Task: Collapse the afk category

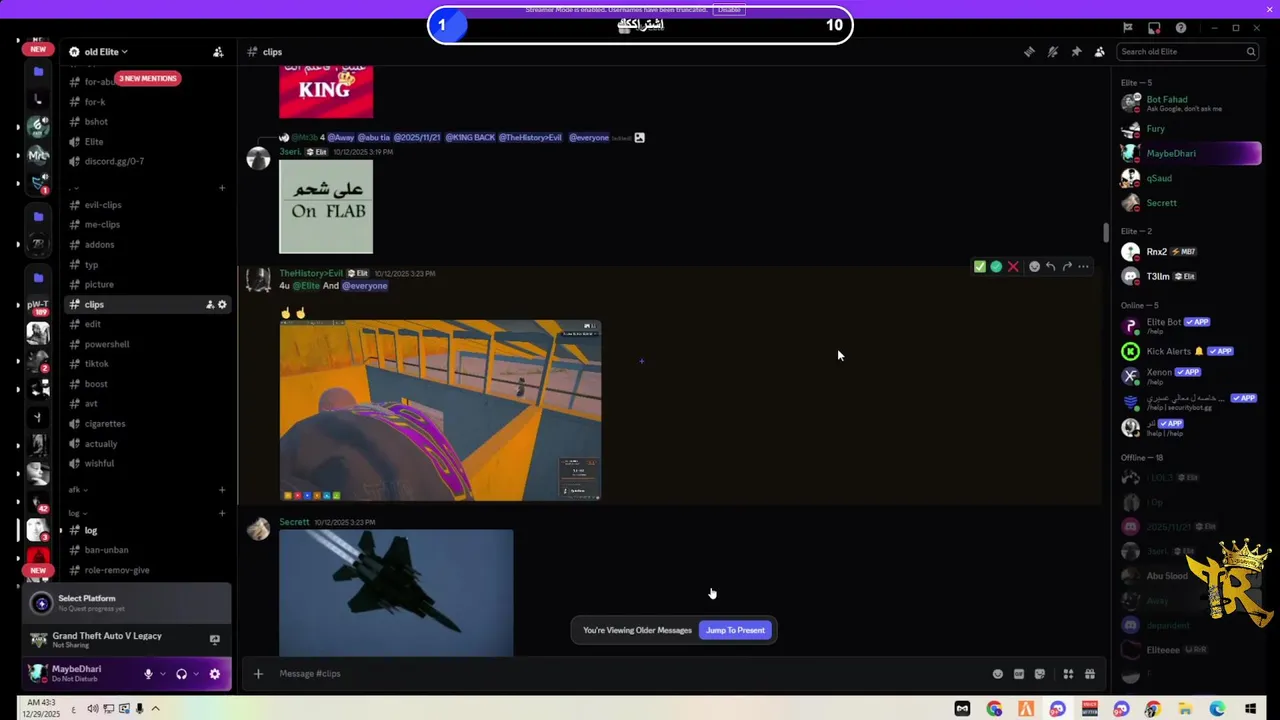Action: pos(78,490)
